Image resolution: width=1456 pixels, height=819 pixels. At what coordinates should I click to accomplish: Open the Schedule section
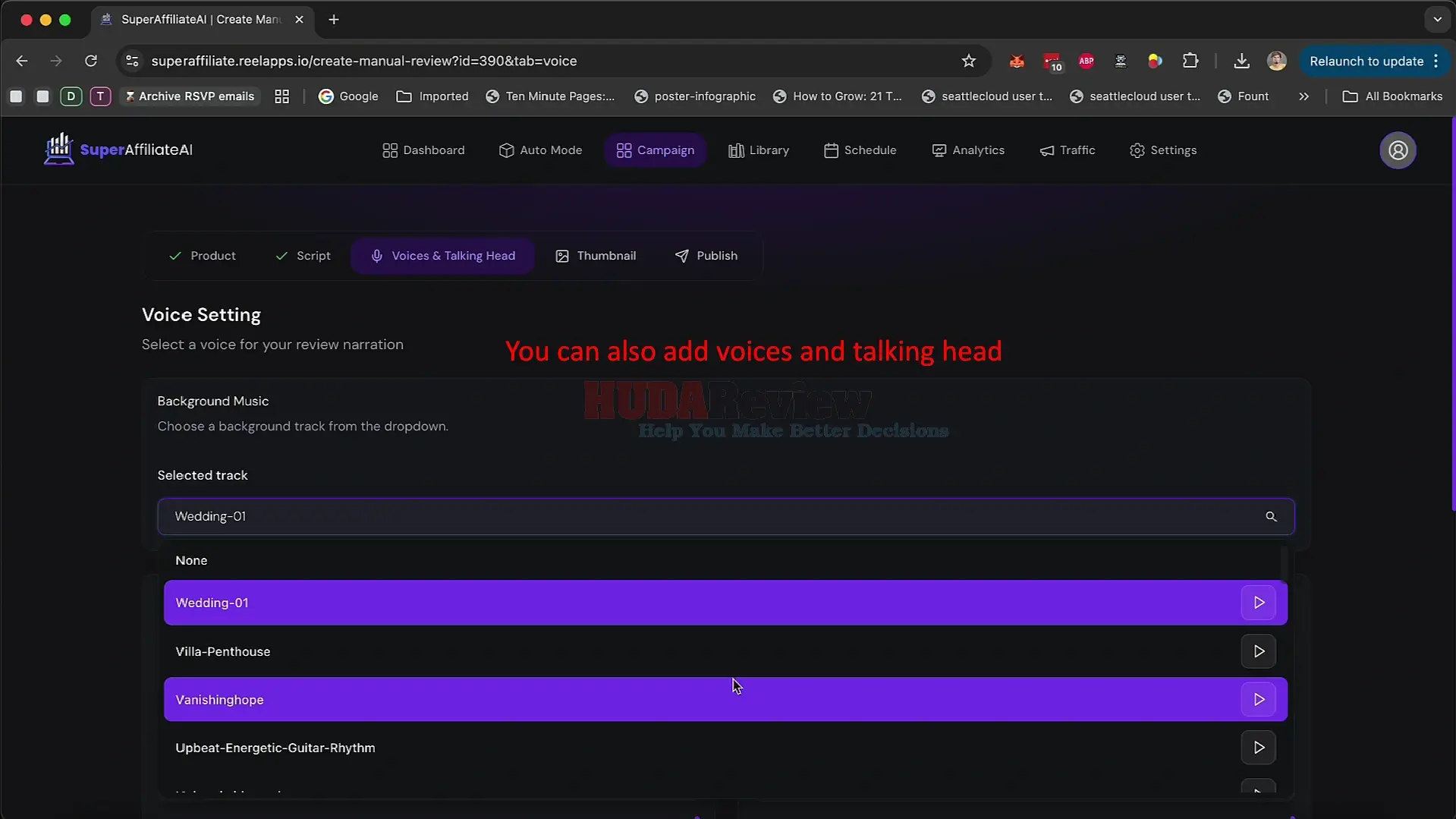click(x=860, y=150)
